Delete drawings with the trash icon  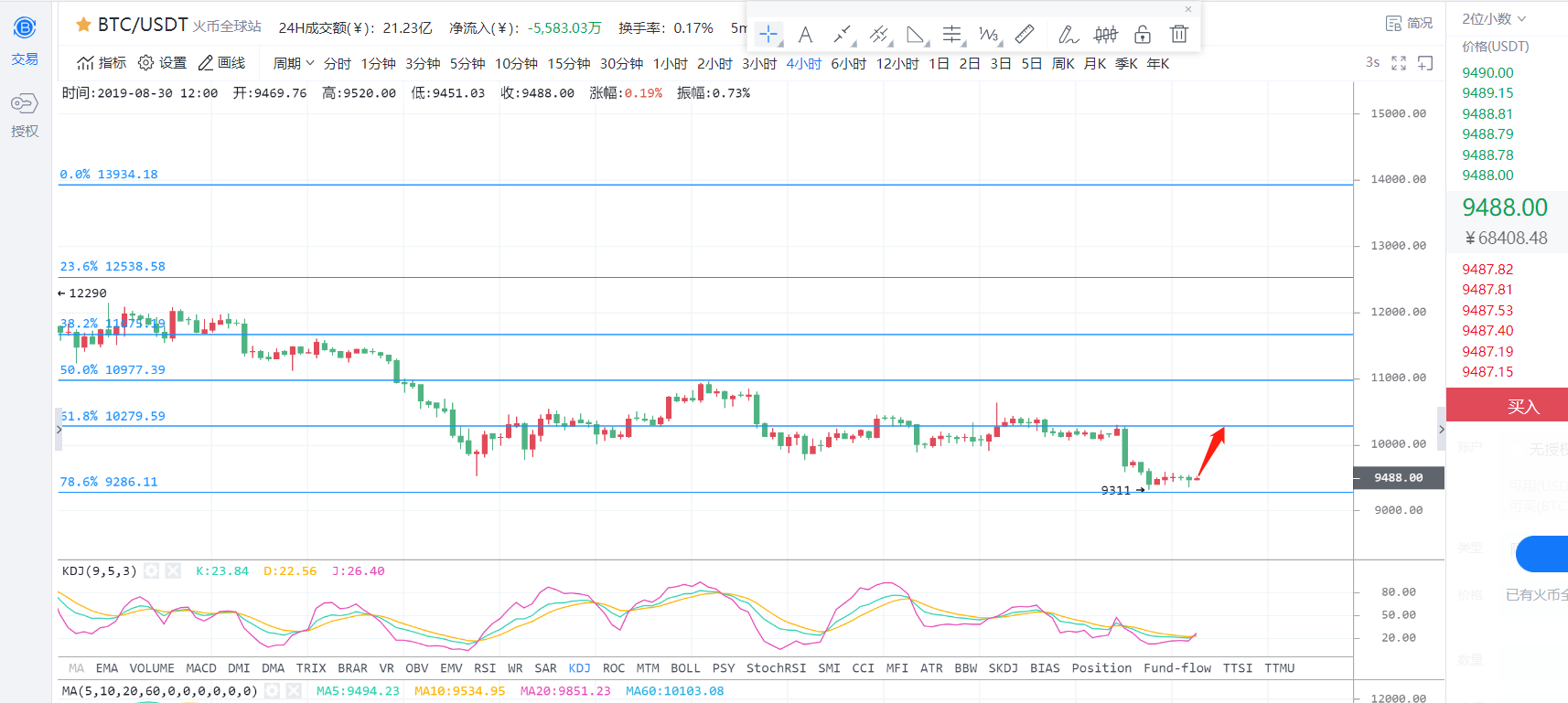pyautogui.click(x=1179, y=35)
